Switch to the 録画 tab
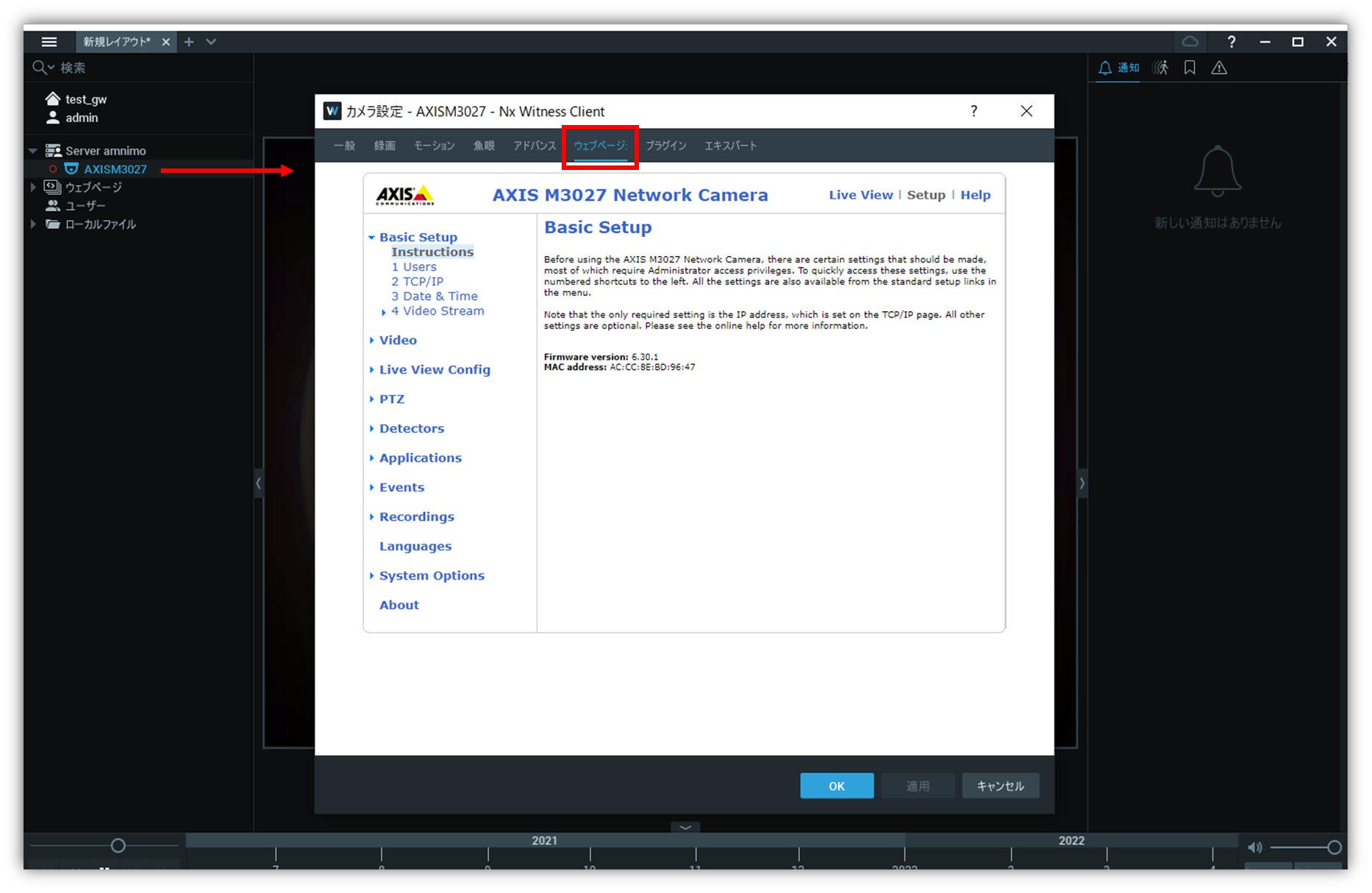 click(385, 146)
